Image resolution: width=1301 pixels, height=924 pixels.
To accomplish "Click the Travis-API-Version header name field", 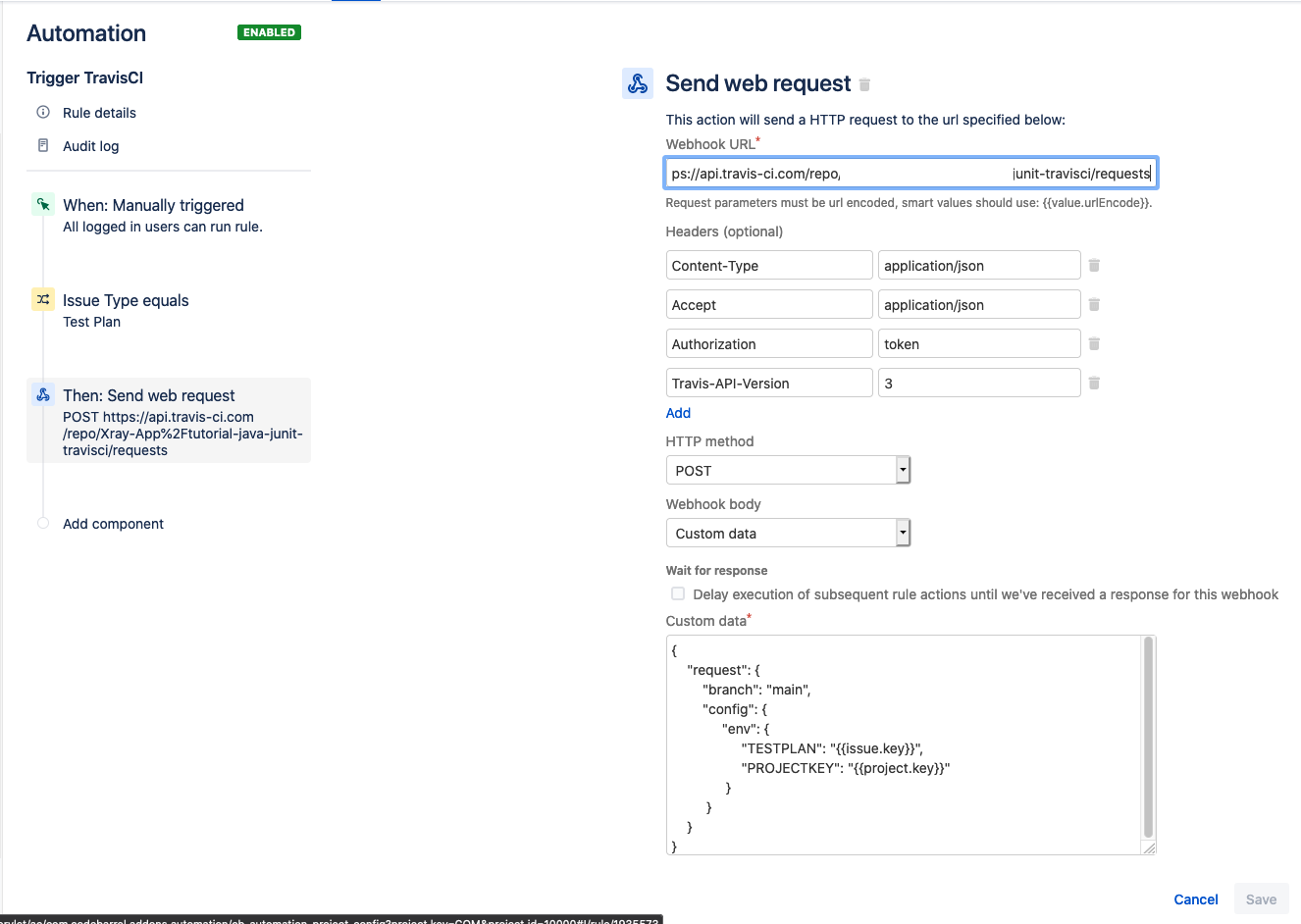I will click(769, 383).
